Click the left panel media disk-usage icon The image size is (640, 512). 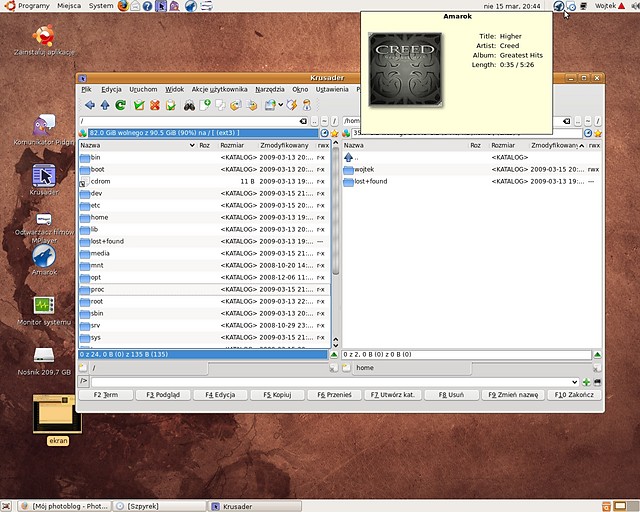point(83,133)
